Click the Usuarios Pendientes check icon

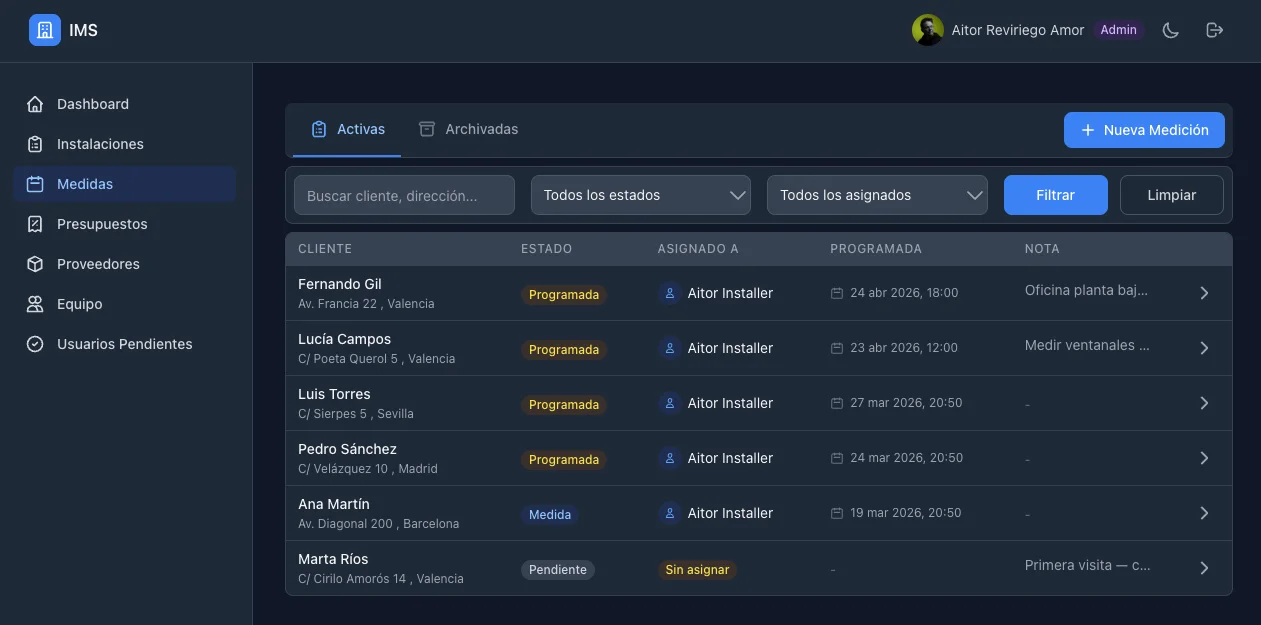point(35,344)
